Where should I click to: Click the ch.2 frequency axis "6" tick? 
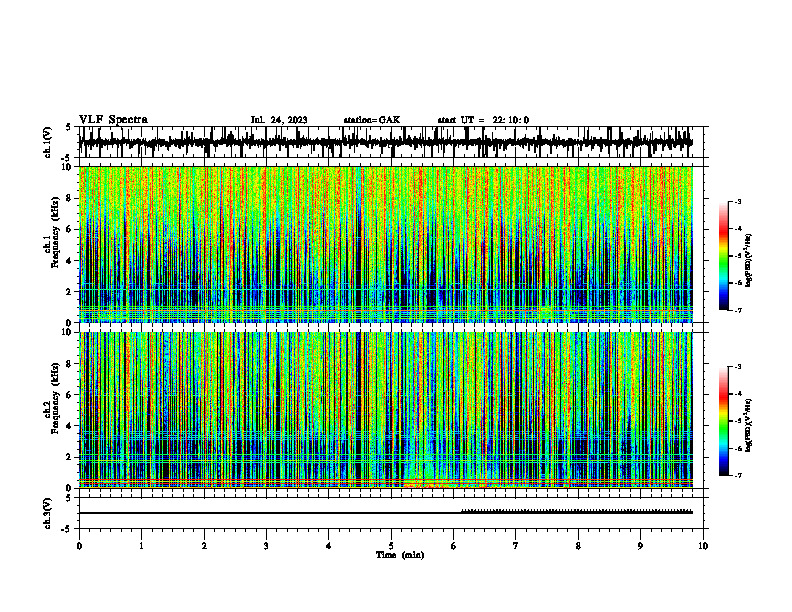click(x=69, y=395)
